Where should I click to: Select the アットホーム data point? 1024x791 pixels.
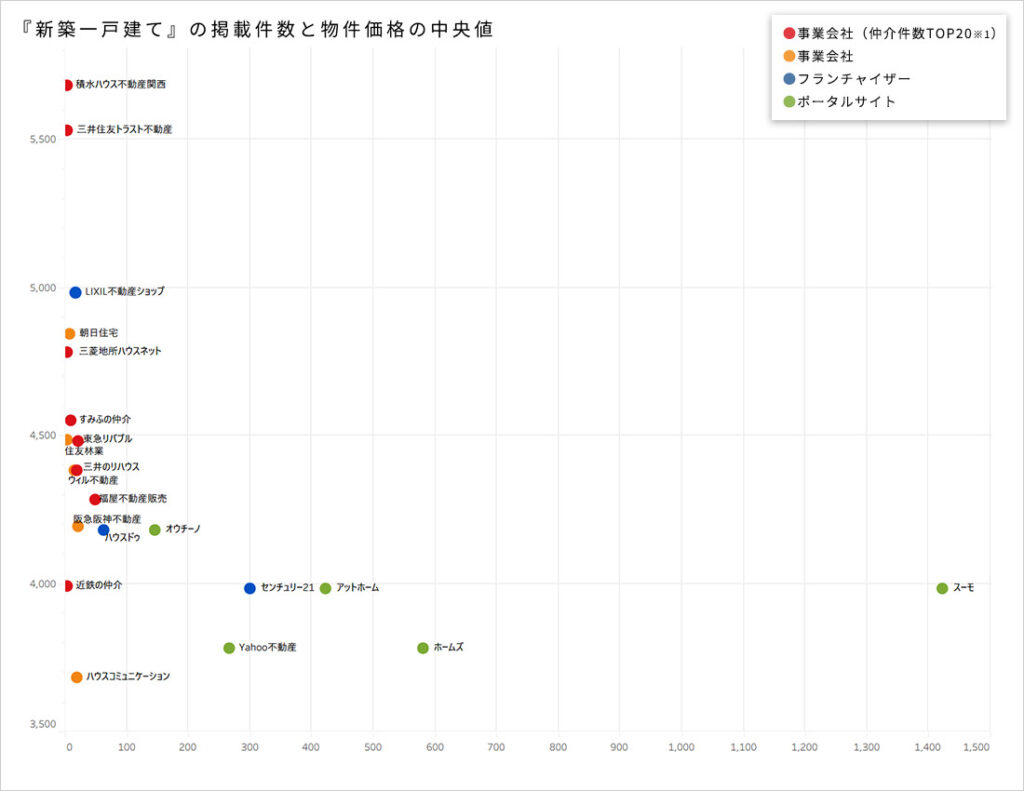tap(325, 588)
